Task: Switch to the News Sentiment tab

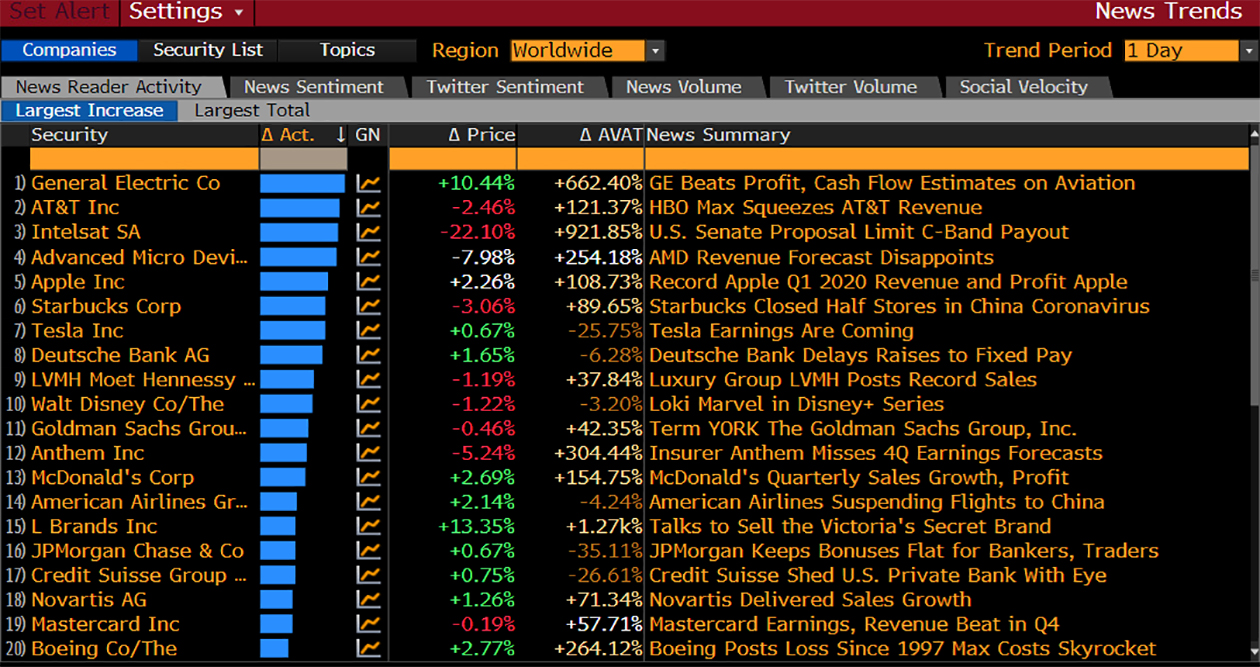Action: click(x=314, y=87)
